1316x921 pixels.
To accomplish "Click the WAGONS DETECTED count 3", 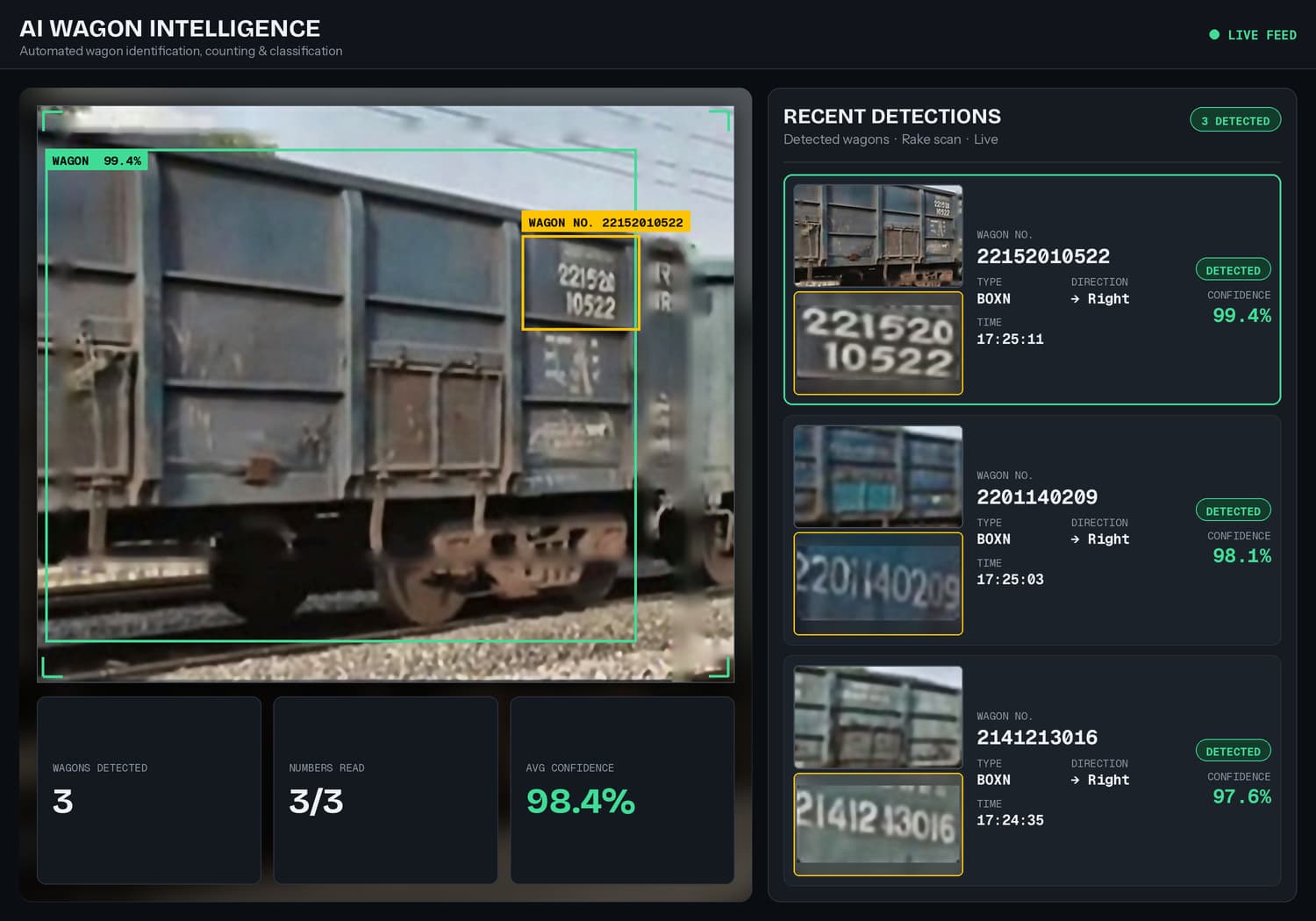I will point(63,802).
